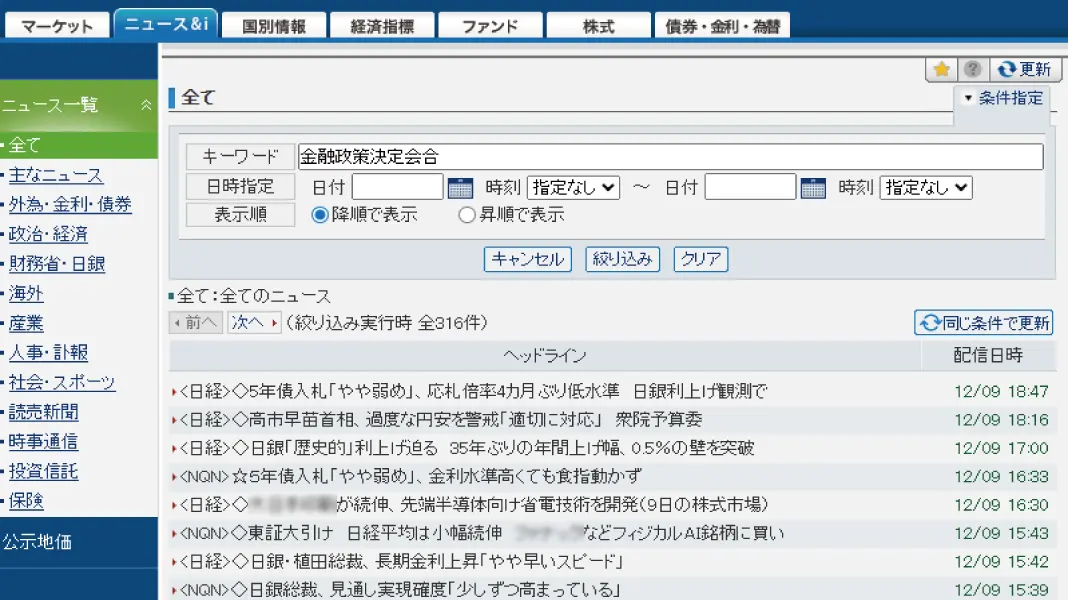Collapse the ニュース一覧 sidebar section
Viewport: 1068px width, 600px height.
[146, 105]
